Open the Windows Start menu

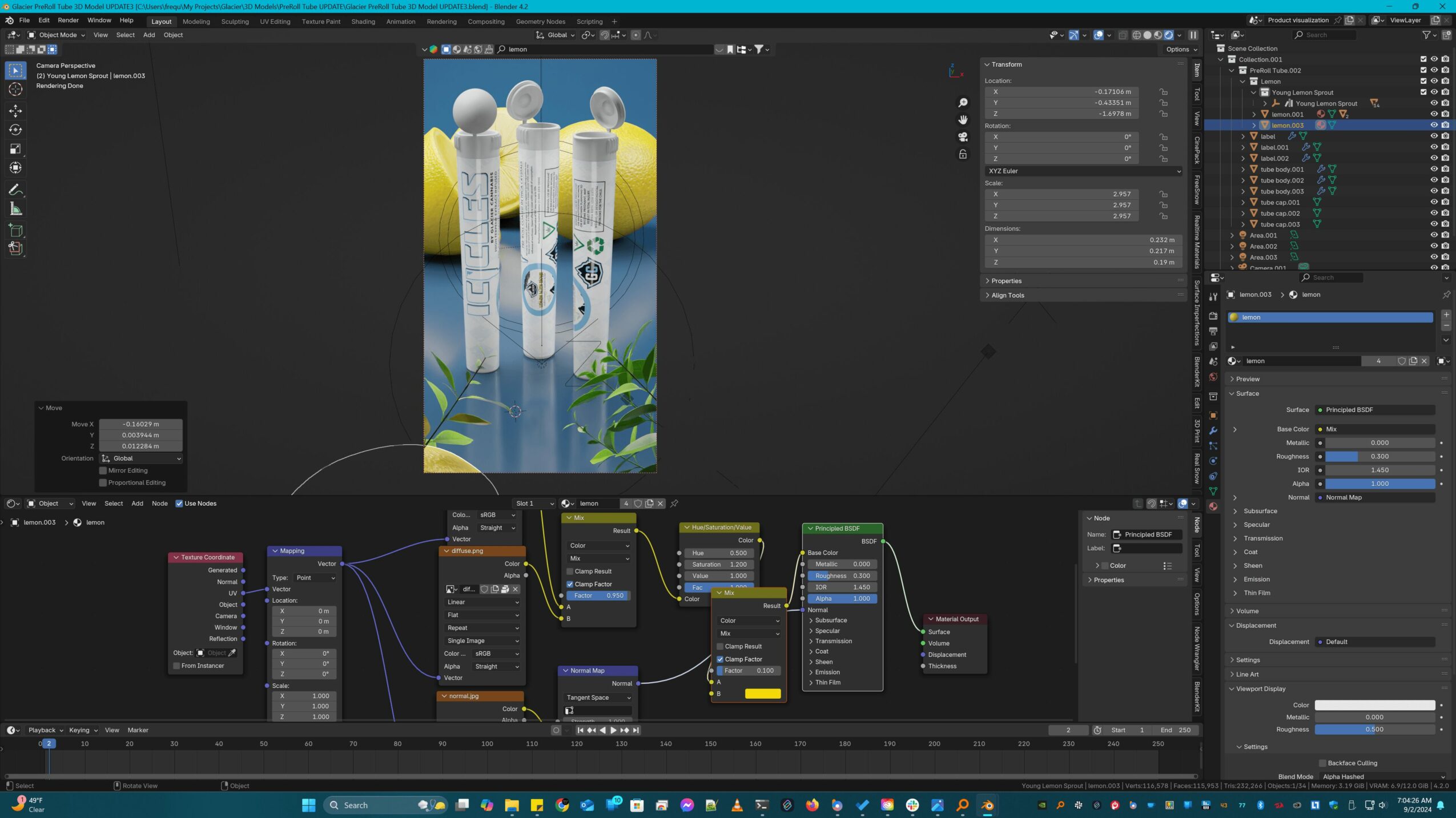point(309,805)
